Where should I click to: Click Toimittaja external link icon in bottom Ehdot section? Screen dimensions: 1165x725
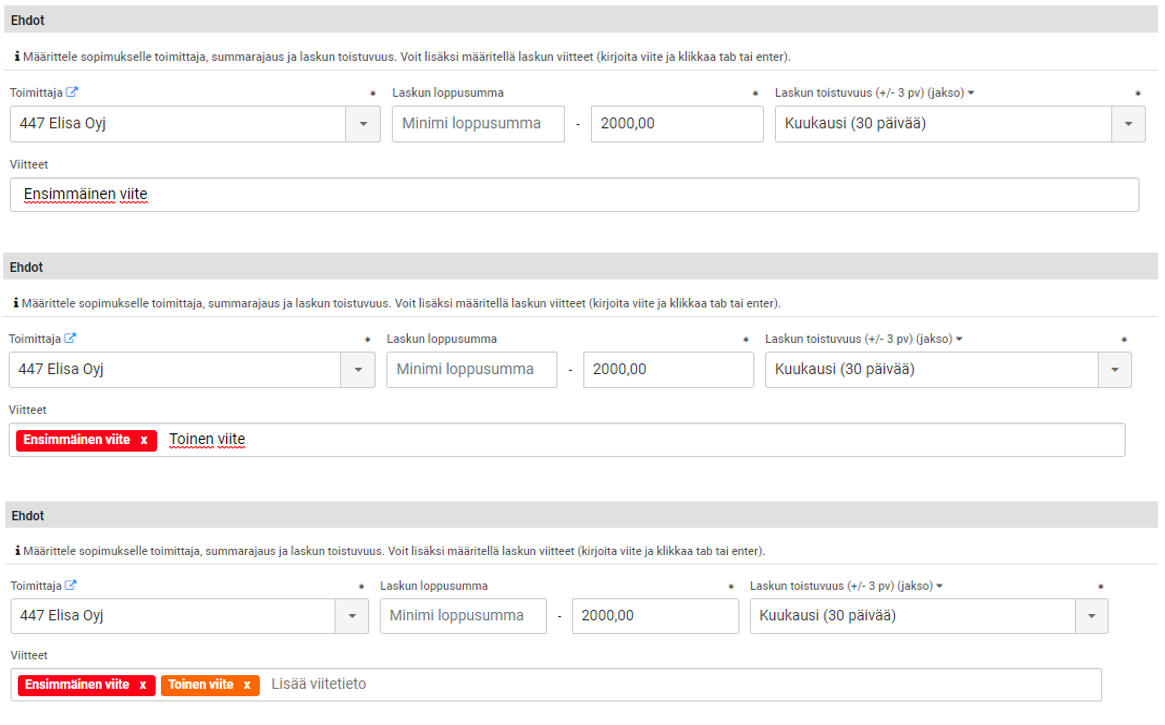tap(71, 586)
